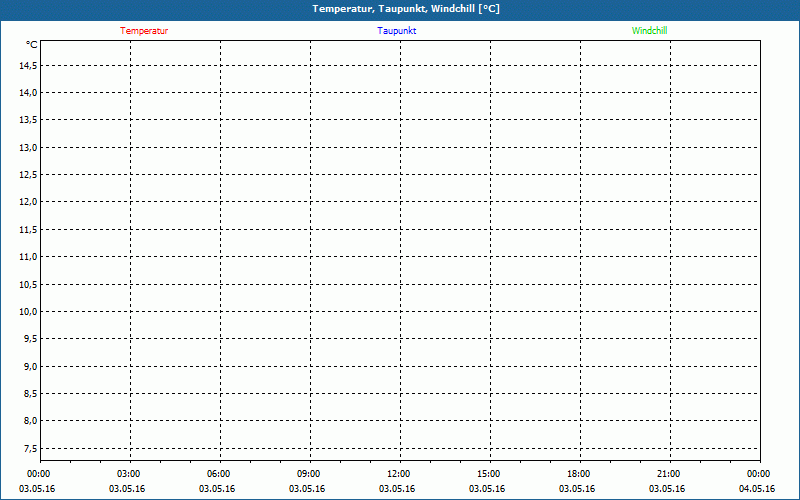Image resolution: width=800 pixels, height=500 pixels.
Task: Click the 21:00 time axis label
Action: click(668, 474)
